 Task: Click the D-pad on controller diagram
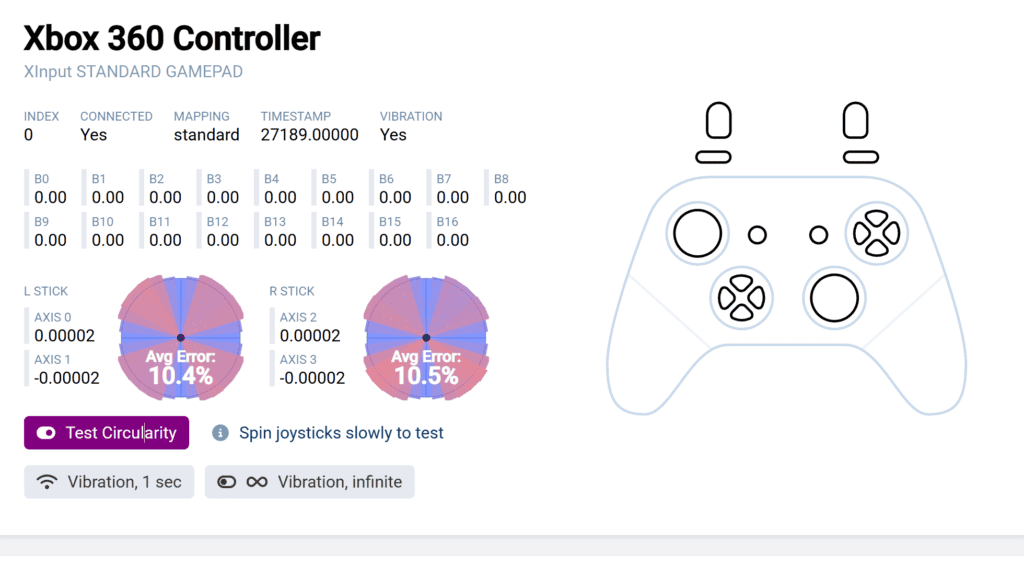(x=741, y=298)
